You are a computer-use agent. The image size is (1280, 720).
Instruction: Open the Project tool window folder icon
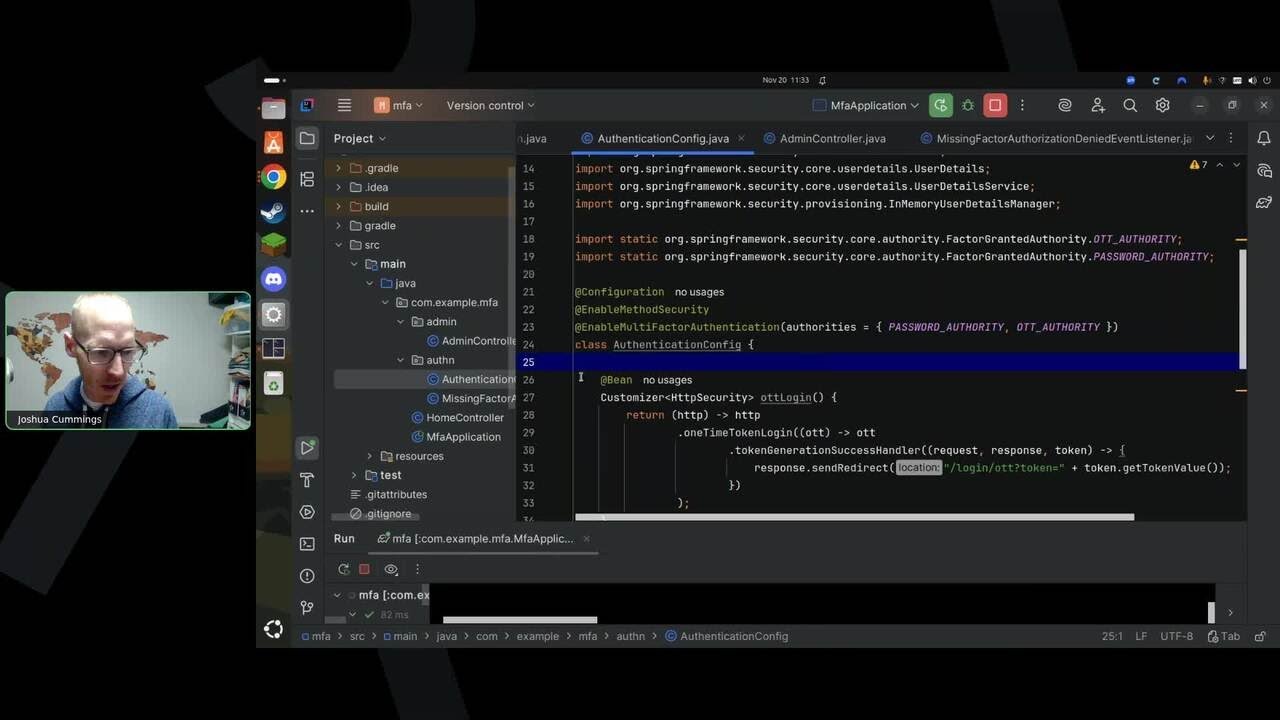307,138
